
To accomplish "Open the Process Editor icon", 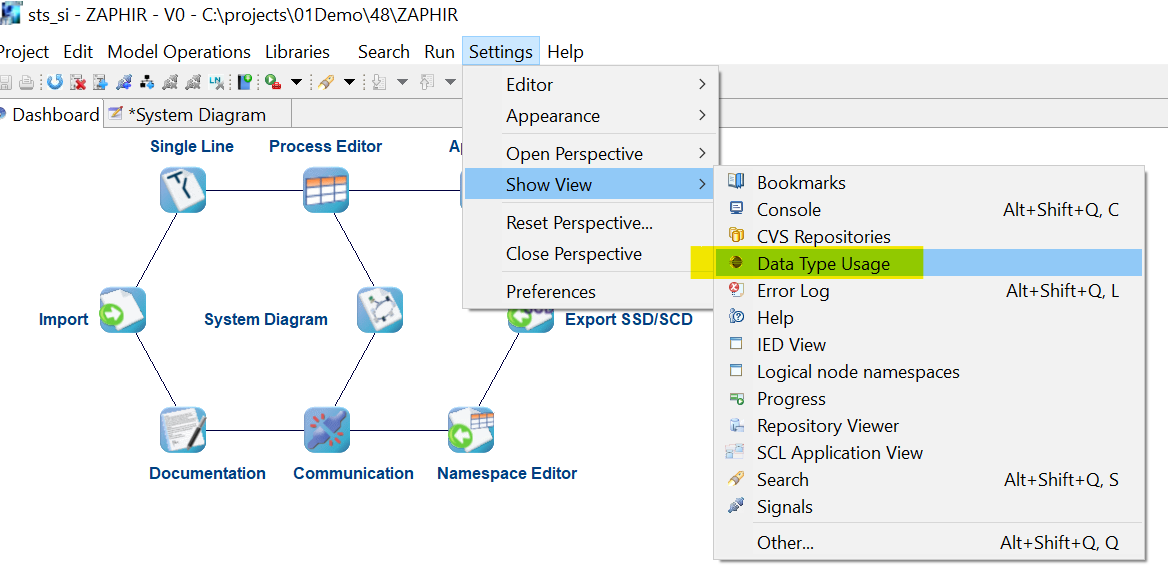I will pos(326,189).
